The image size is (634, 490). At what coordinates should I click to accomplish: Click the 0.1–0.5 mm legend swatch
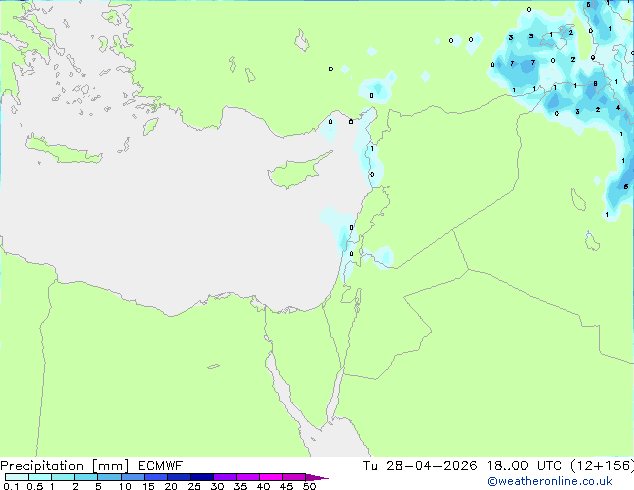coord(17,477)
